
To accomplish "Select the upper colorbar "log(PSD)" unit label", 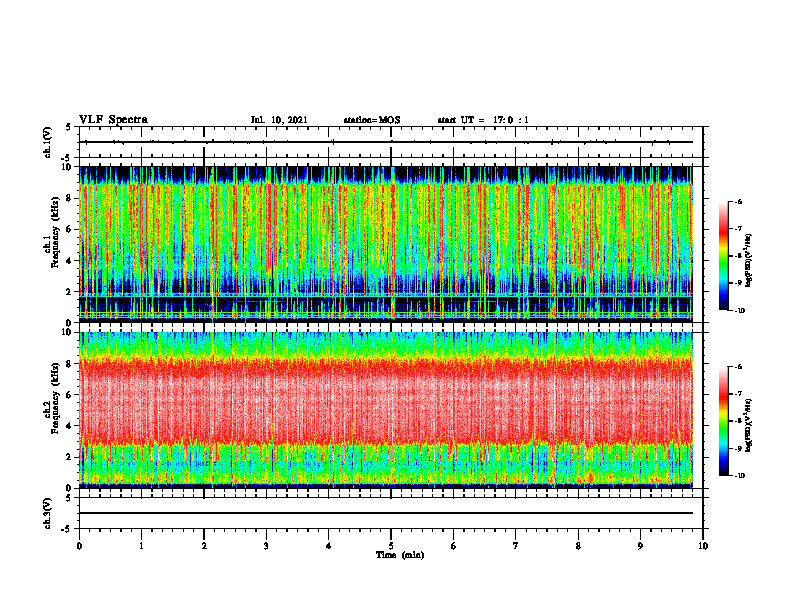I will coord(749,261).
